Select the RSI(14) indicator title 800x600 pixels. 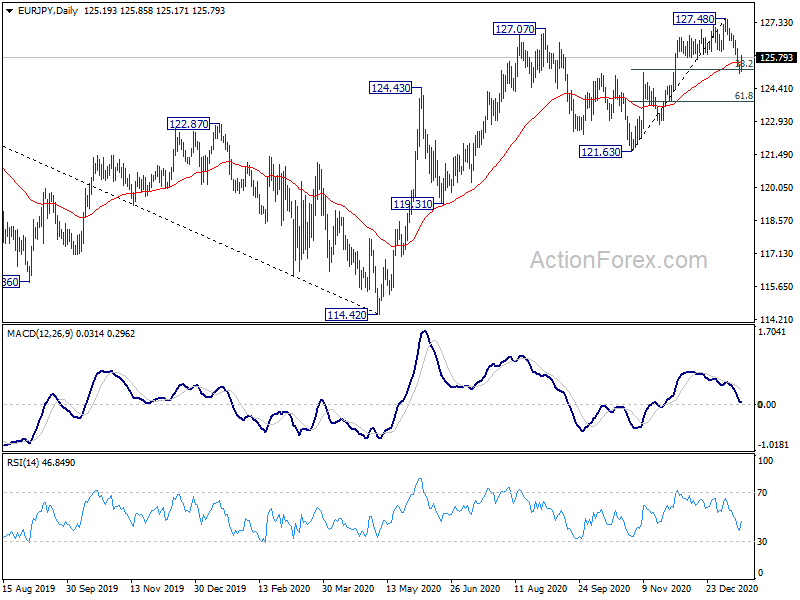(23, 463)
